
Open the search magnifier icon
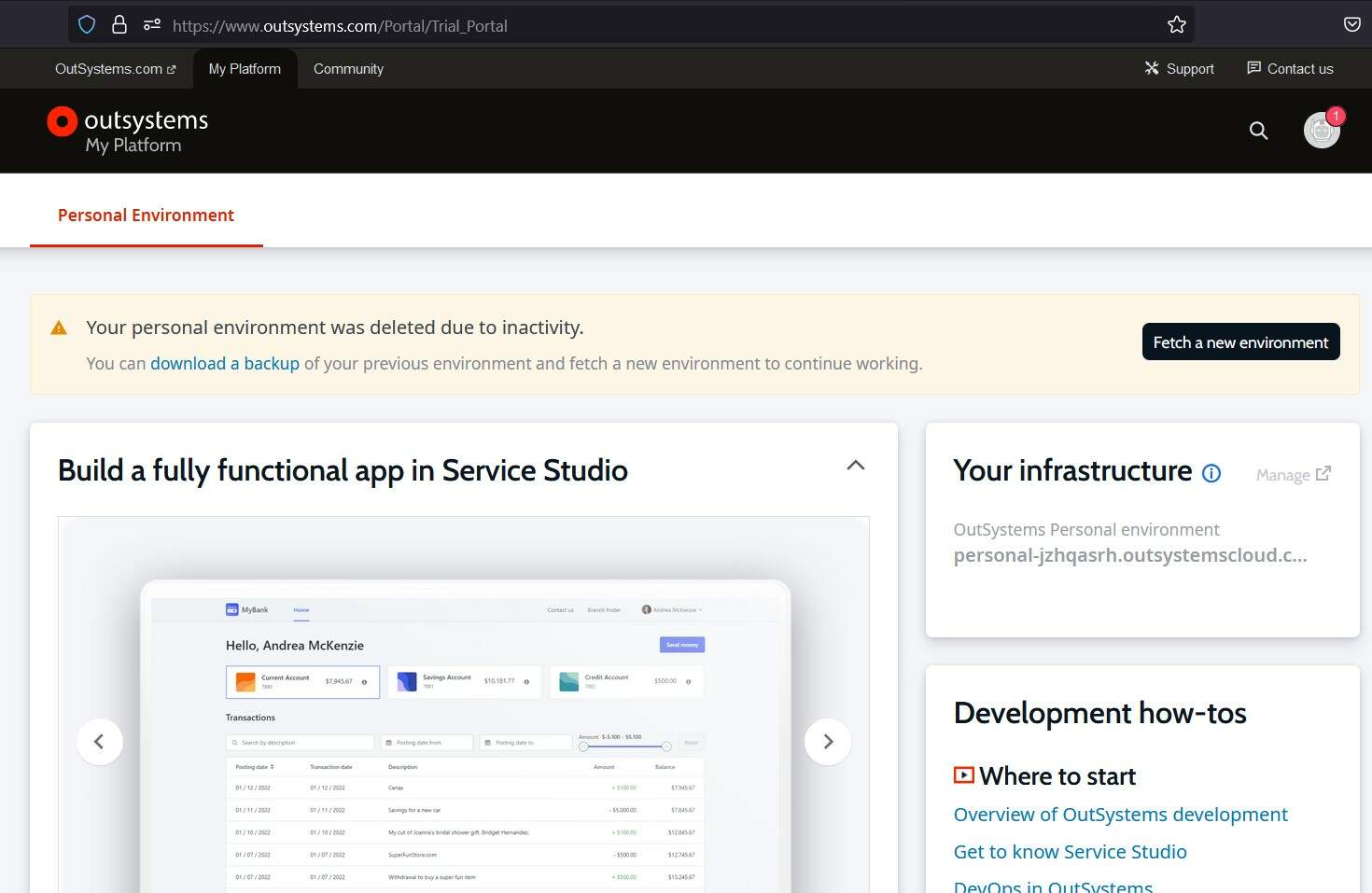click(x=1258, y=131)
